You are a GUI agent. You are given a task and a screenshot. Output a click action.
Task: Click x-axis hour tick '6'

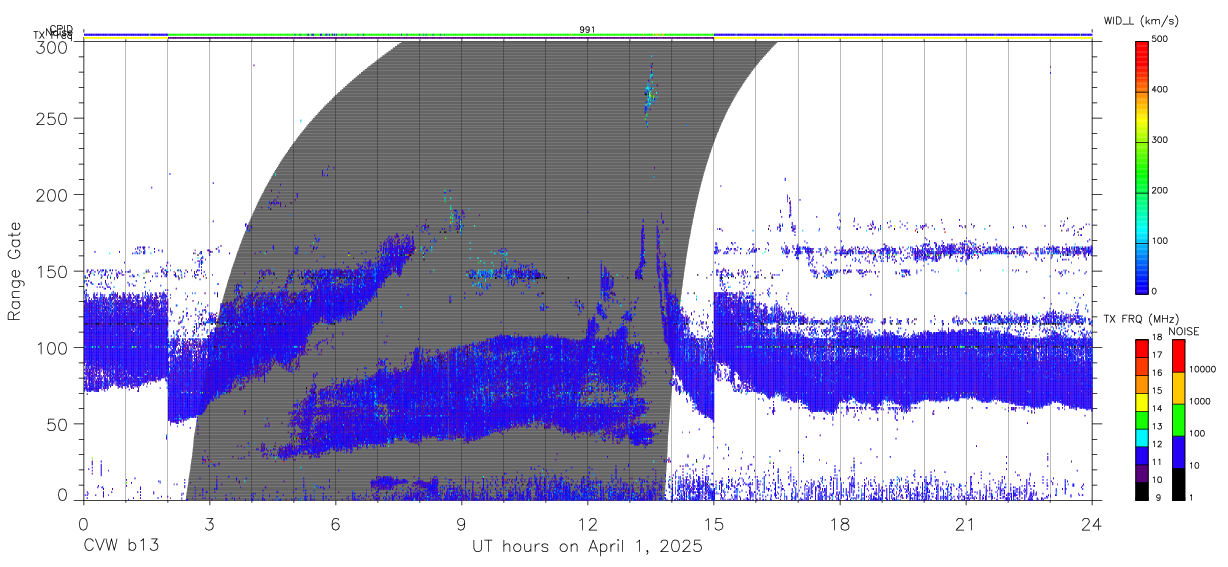click(335, 523)
